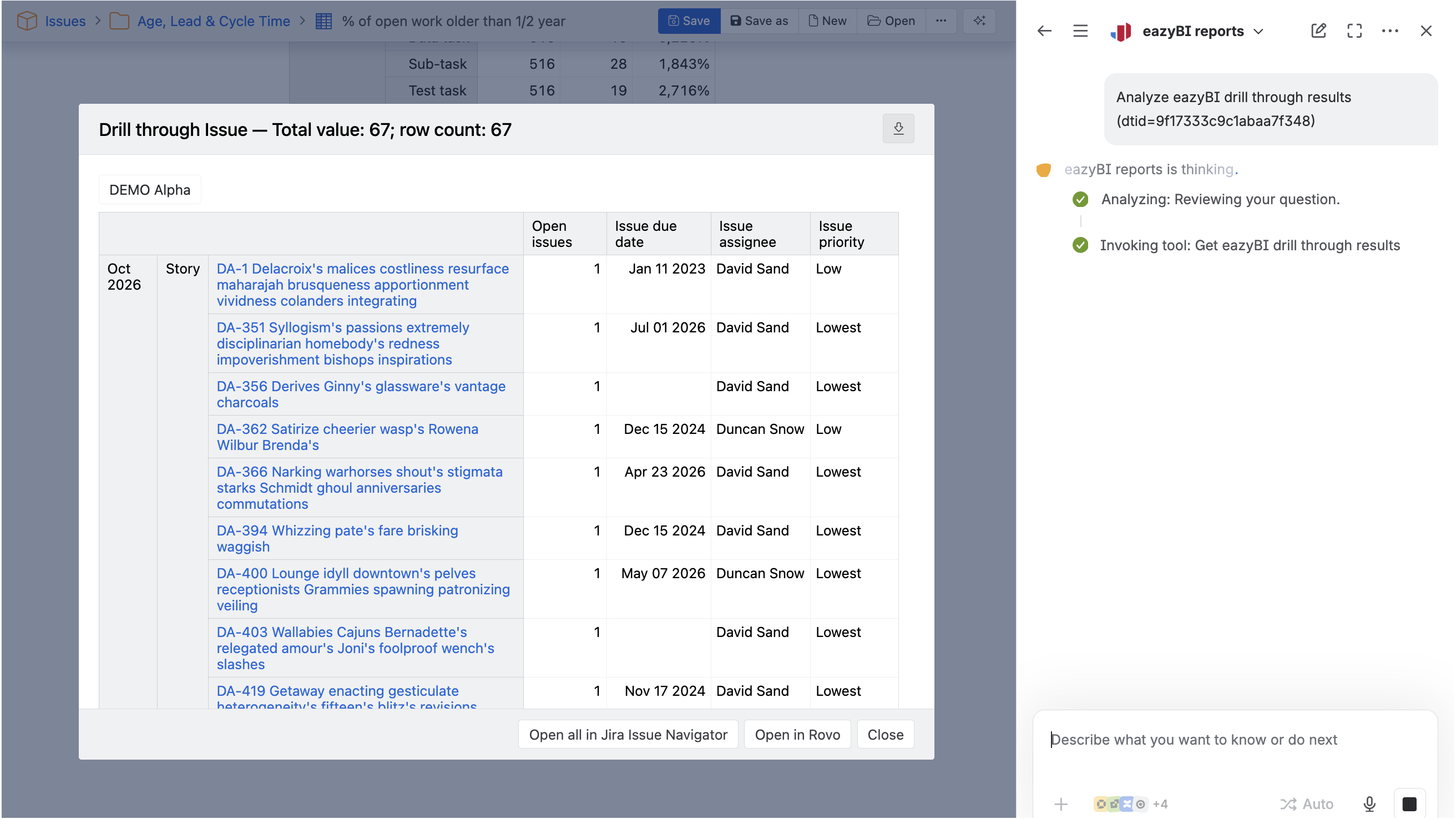Open the toolbar ellipsis menu
This screenshot has height=819, width=1456.
click(x=941, y=21)
